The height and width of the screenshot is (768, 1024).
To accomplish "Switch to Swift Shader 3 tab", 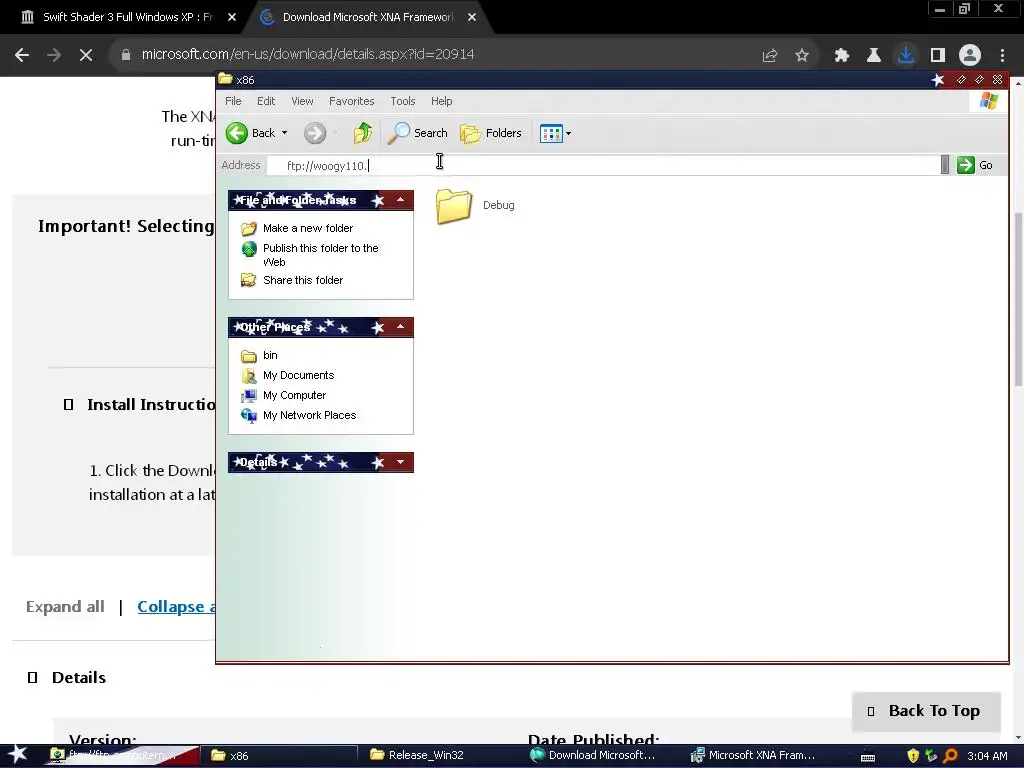I will [128, 18].
